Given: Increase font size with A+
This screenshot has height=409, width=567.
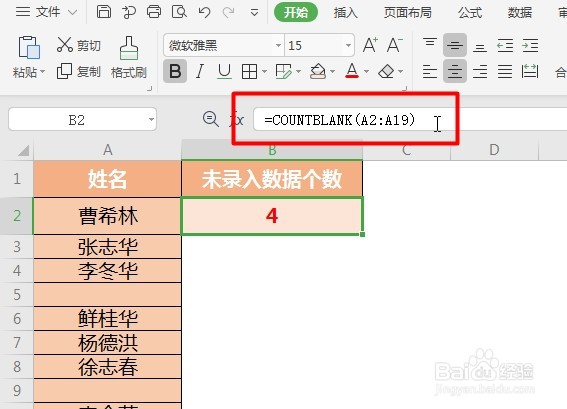Looking at the screenshot, I should (x=370, y=45).
